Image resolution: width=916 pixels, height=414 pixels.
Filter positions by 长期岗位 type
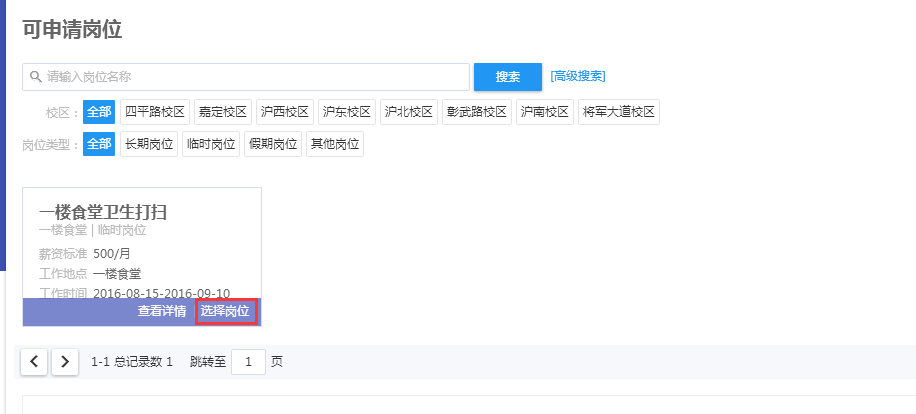[x=148, y=144]
